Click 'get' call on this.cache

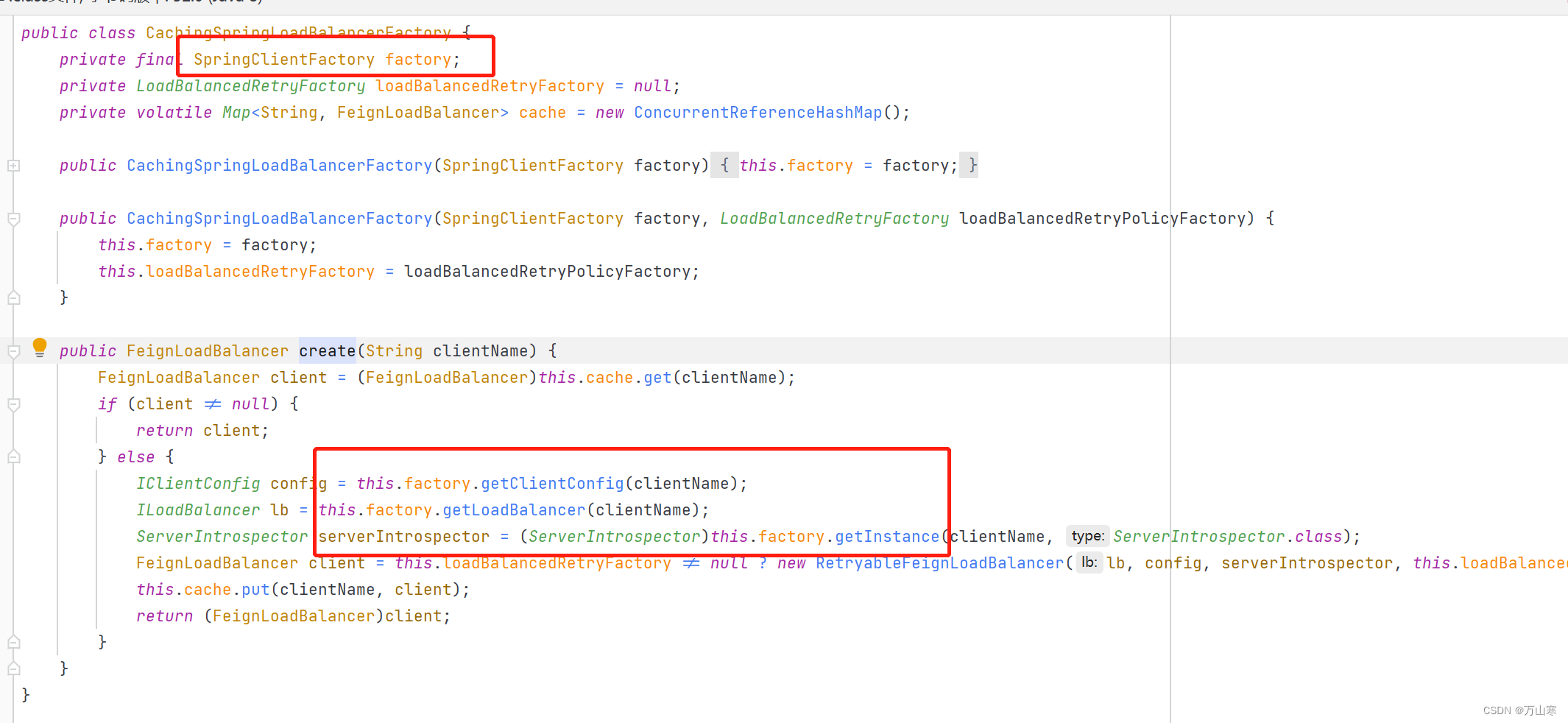click(x=657, y=378)
